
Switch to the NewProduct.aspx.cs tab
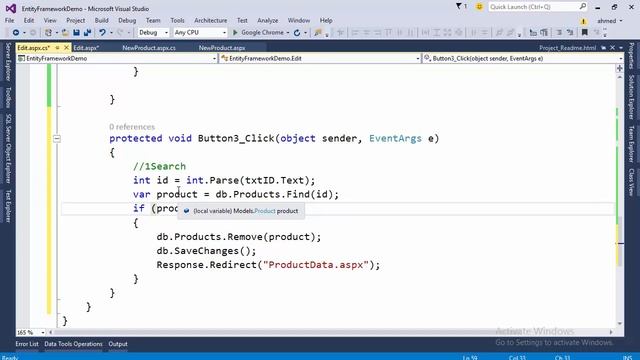tap(149, 48)
